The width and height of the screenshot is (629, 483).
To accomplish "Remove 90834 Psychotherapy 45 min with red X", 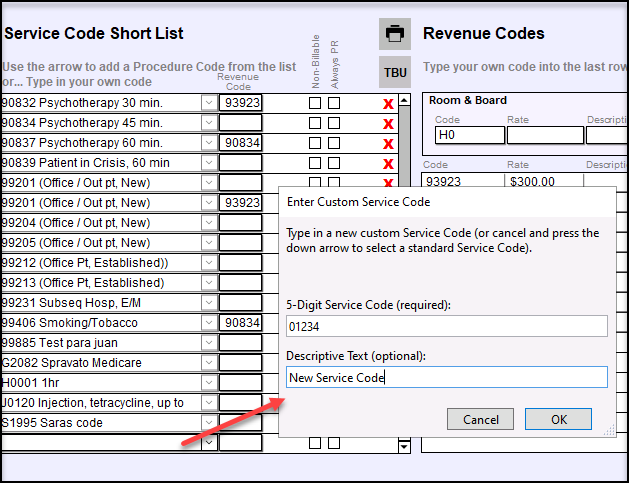I will click(388, 124).
